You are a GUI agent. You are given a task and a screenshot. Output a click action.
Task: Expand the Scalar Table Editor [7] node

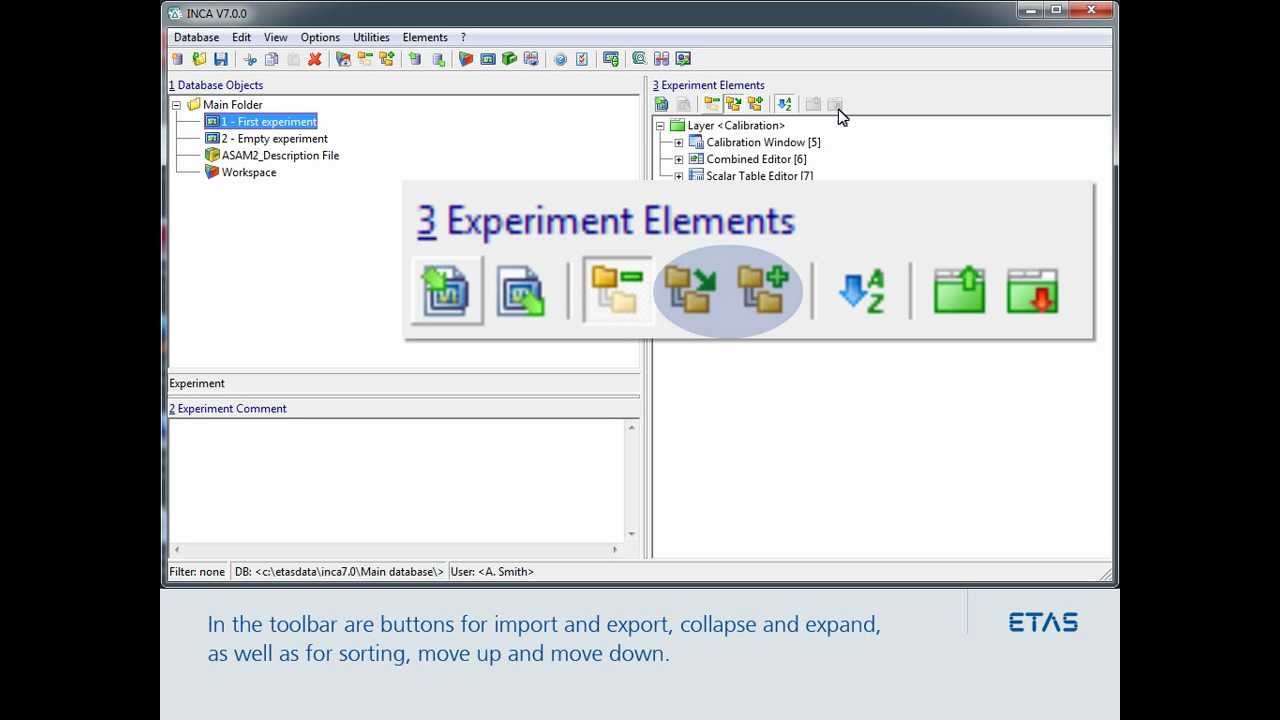point(679,177)
